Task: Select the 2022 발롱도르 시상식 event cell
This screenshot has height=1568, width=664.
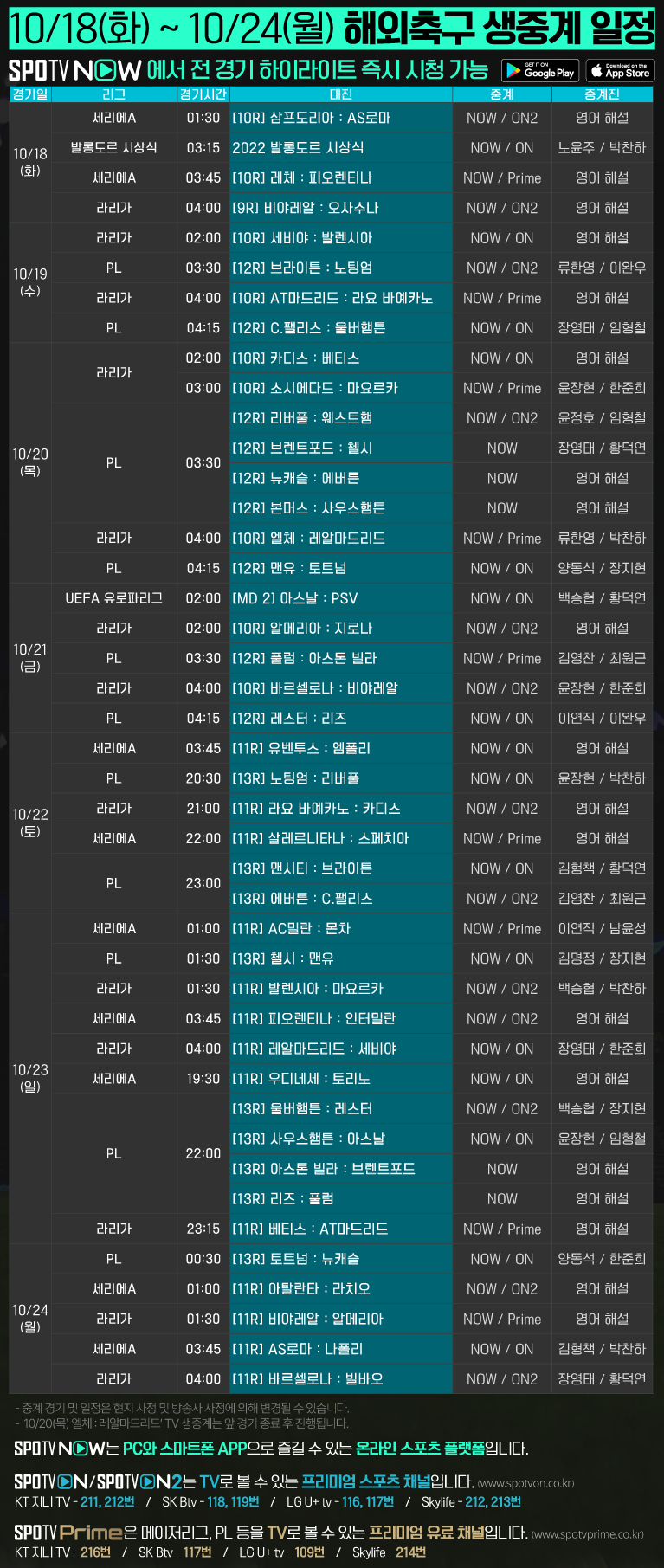Action: tap(341, 148)
